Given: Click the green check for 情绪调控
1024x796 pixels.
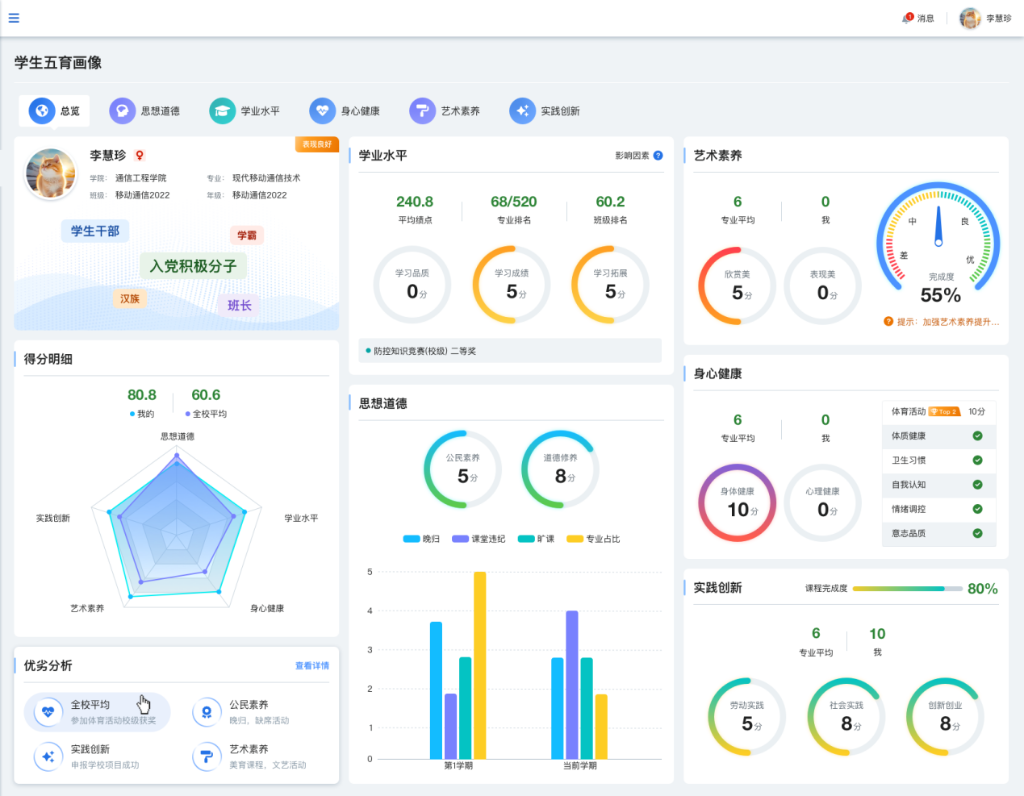Looking at the screenshot, I should 978,509.
